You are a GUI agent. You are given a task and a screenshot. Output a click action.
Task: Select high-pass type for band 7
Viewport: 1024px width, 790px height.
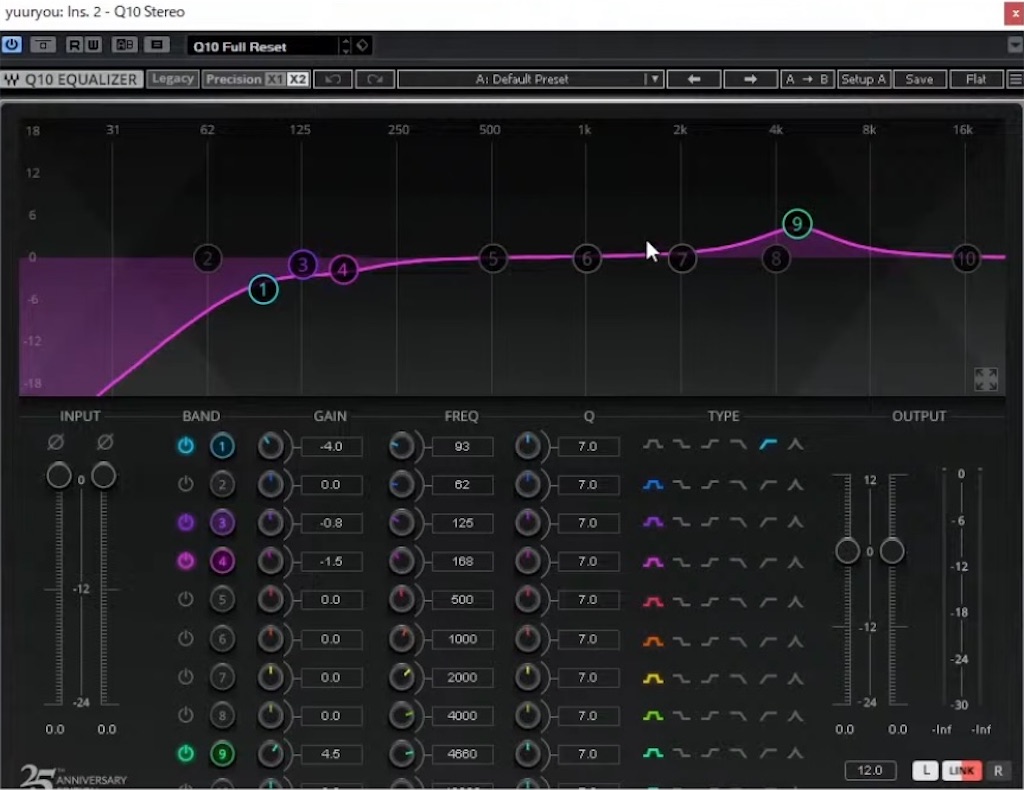point(768,679)
